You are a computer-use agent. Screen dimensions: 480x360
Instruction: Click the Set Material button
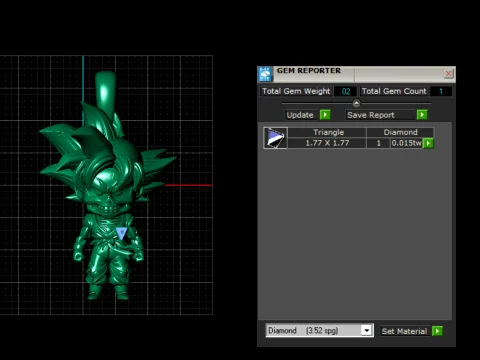[404, 331]
